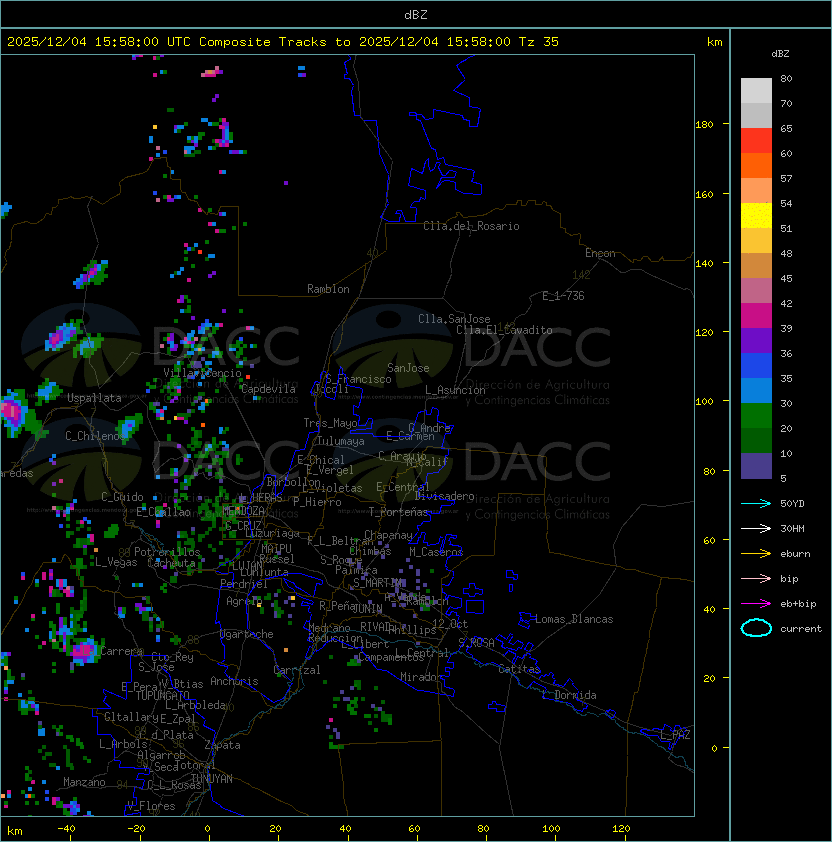
Task: Click the 'Tres_Mayo' map label
Action: [330, 423]
